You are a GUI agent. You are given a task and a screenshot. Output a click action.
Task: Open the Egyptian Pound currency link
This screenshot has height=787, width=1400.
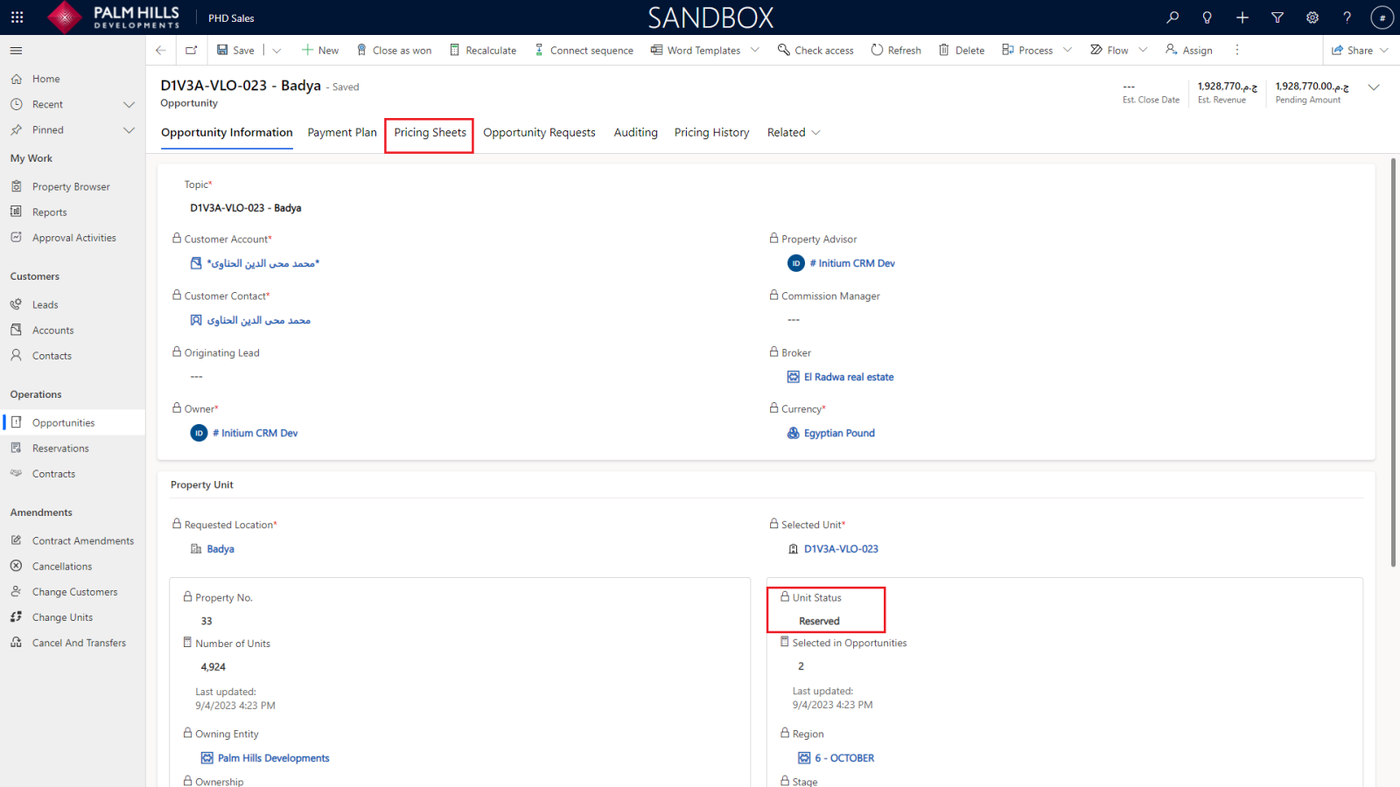(x=839, y=433)
